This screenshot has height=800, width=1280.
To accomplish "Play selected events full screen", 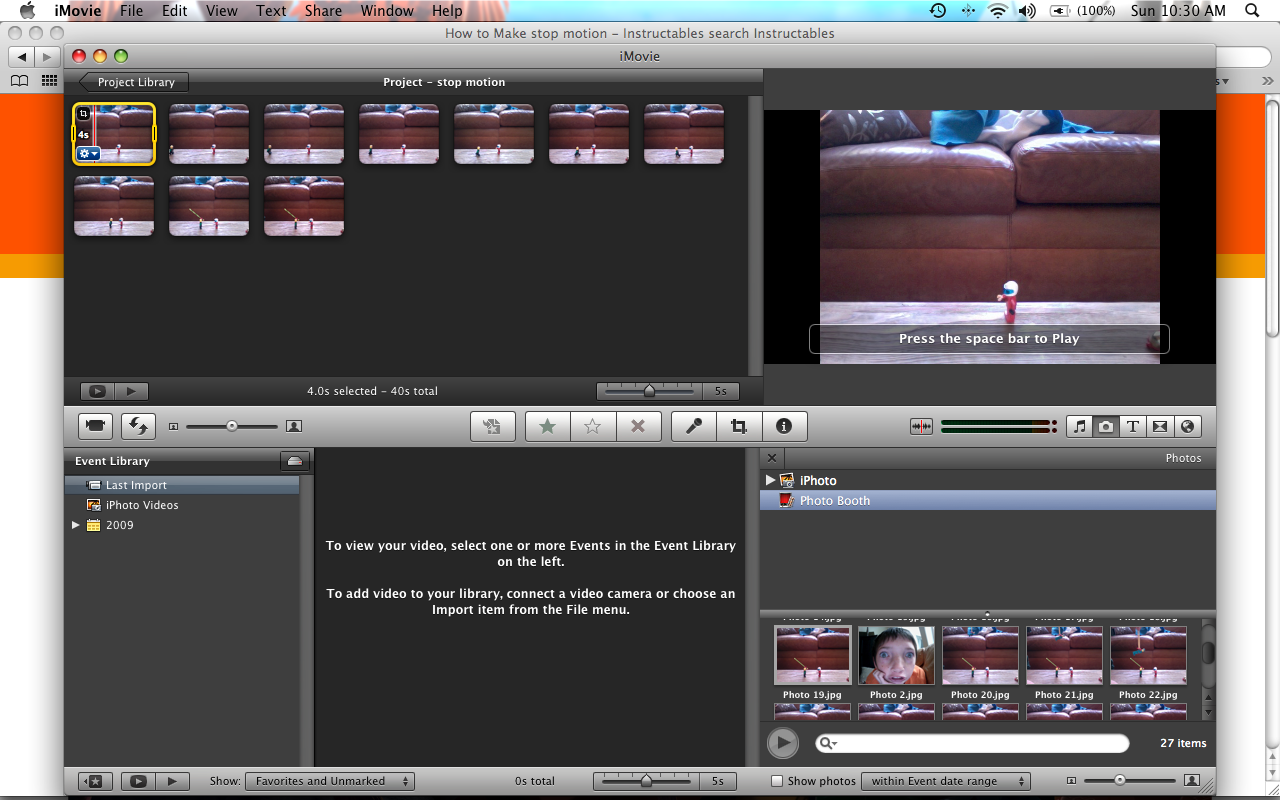I will click(x=139, y=781).
